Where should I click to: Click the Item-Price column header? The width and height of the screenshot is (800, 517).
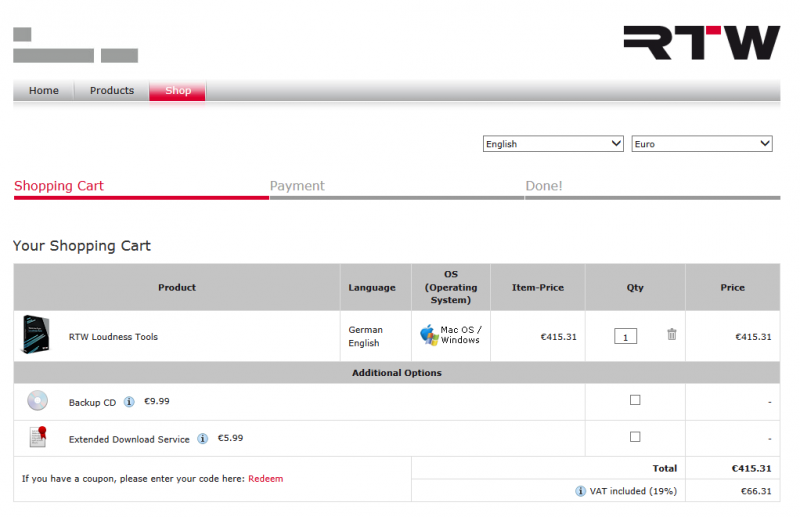[538, 287]
